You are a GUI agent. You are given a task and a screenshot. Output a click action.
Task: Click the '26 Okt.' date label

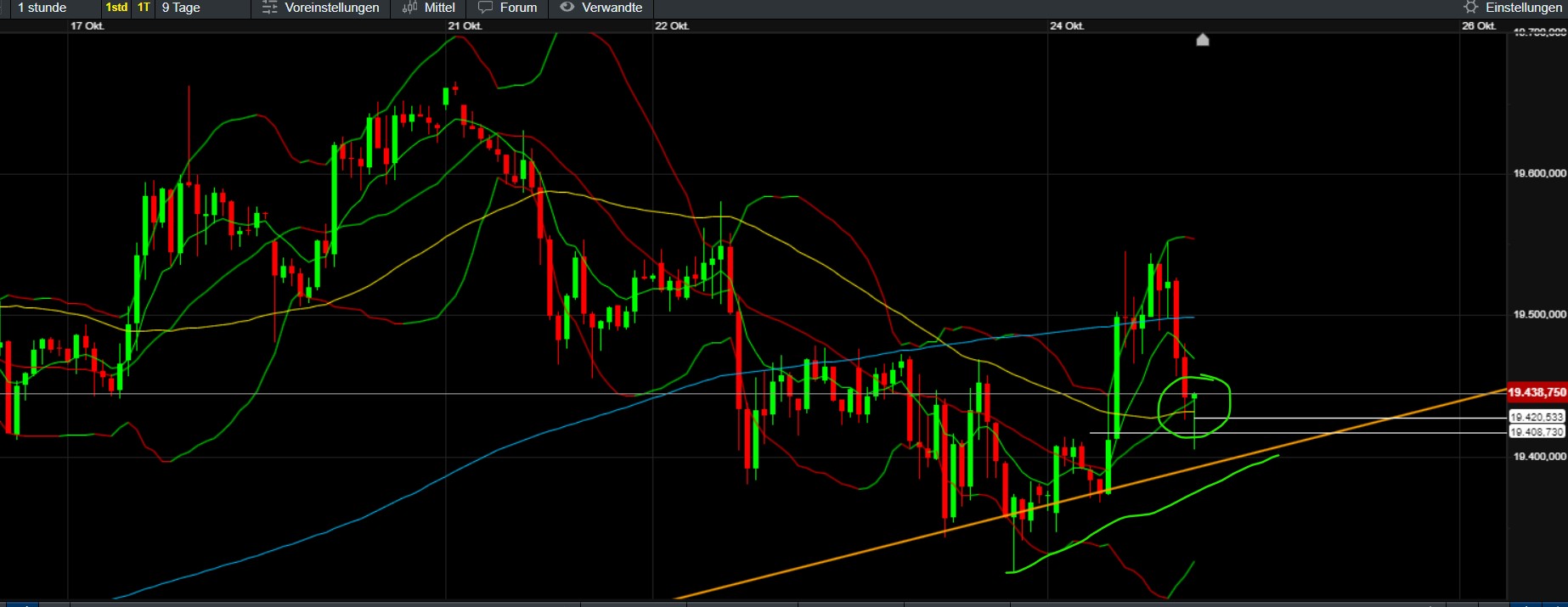[x=1479, y=26]
